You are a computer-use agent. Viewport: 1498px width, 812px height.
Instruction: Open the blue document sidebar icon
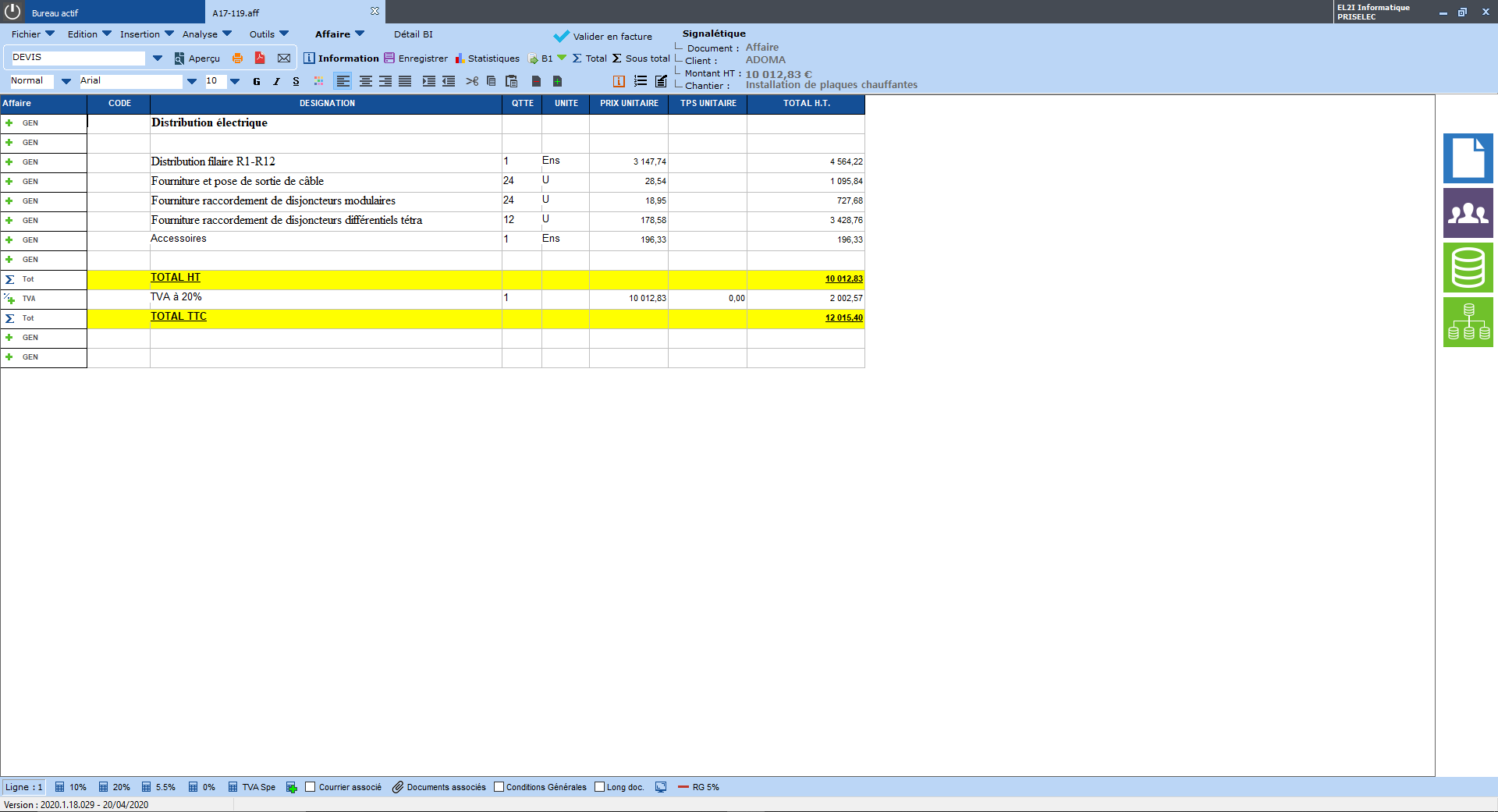(x=1468, y=158)
